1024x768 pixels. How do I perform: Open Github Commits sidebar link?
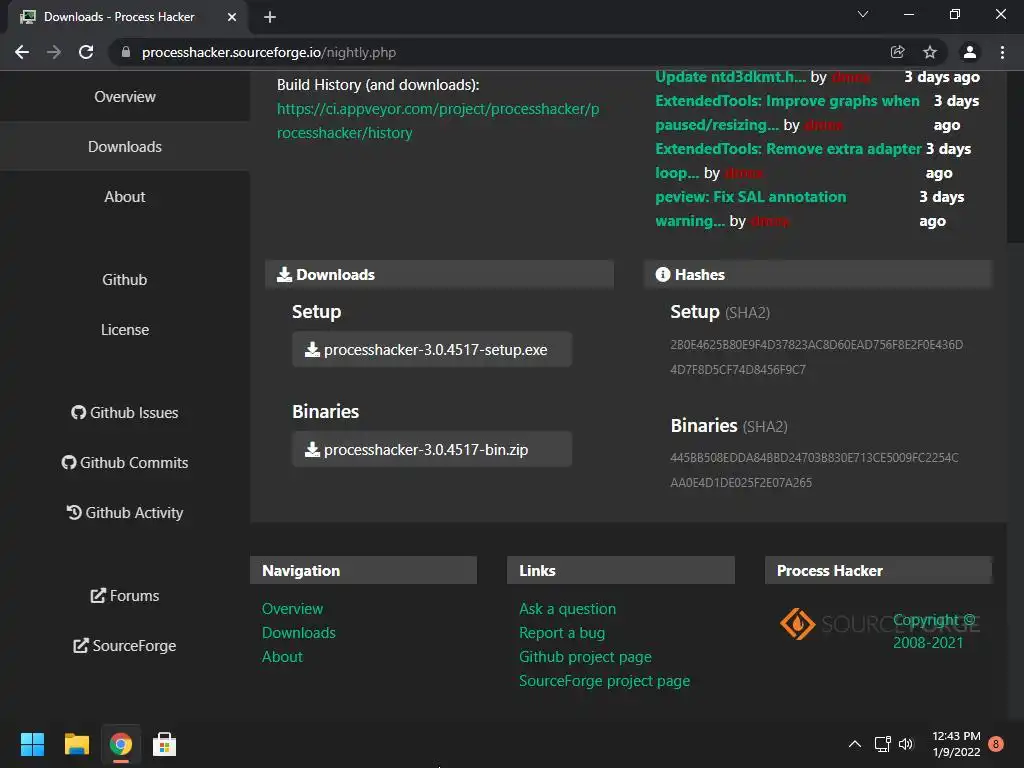[125, 463]
